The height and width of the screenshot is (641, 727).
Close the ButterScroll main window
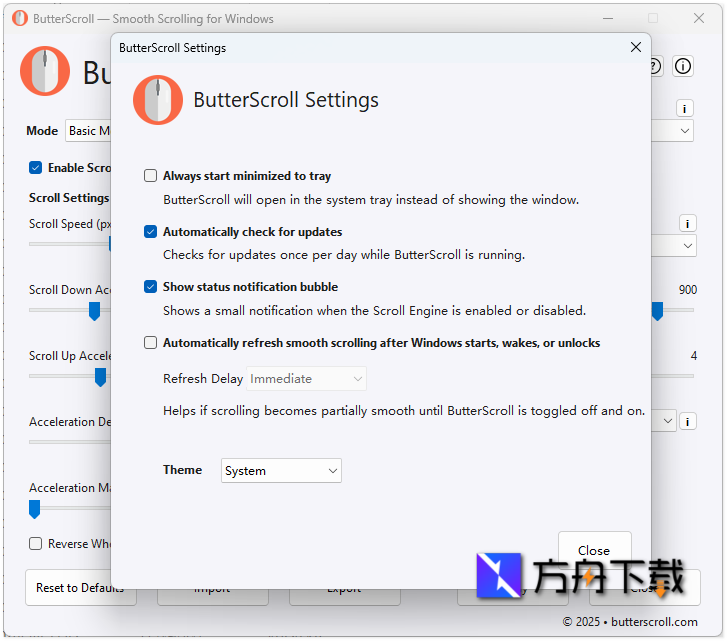coord(699,19)
